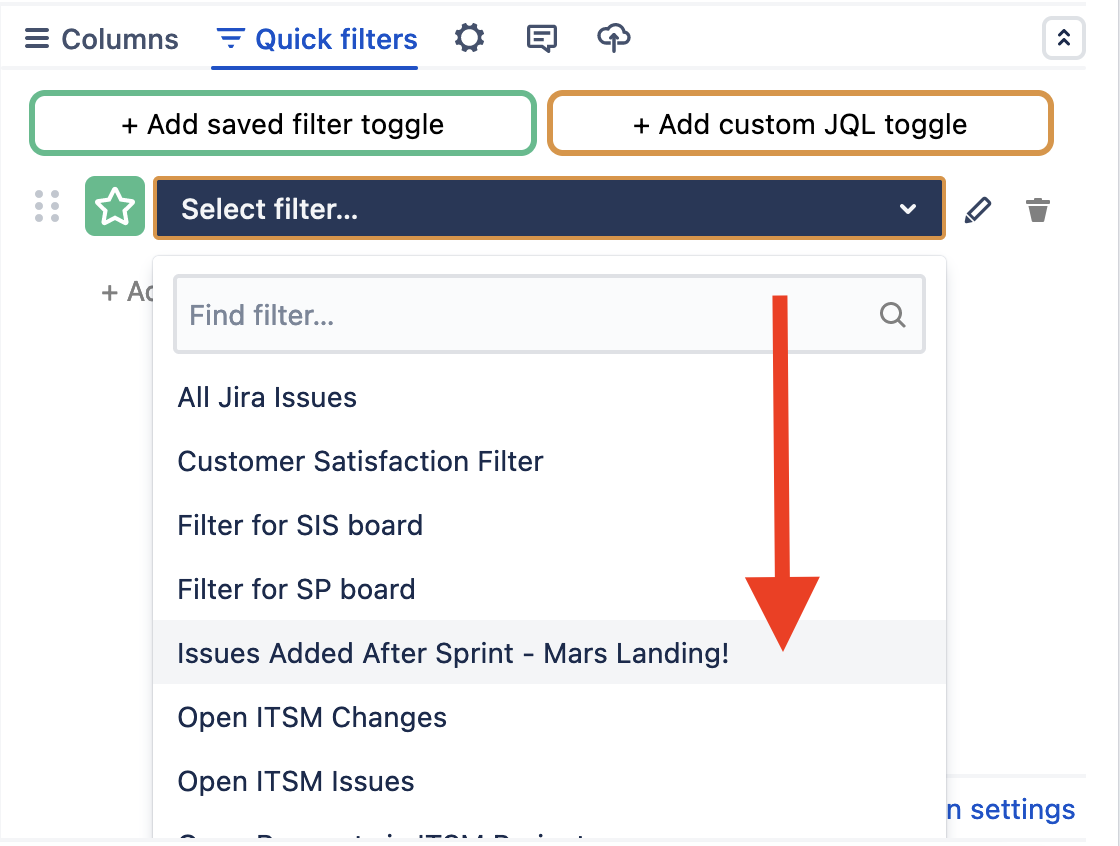This screenshot has width=1120, height=846.
Task: Open the Select filter dropdown
Action: (548, 209)
